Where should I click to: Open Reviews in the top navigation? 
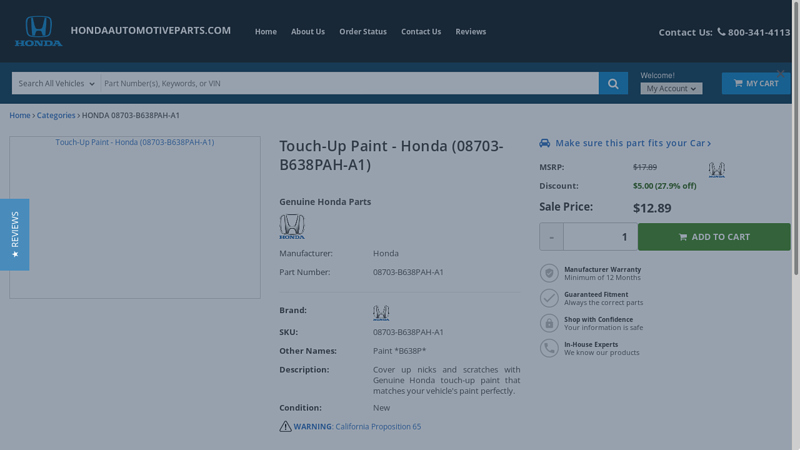(x=470, y=32)
